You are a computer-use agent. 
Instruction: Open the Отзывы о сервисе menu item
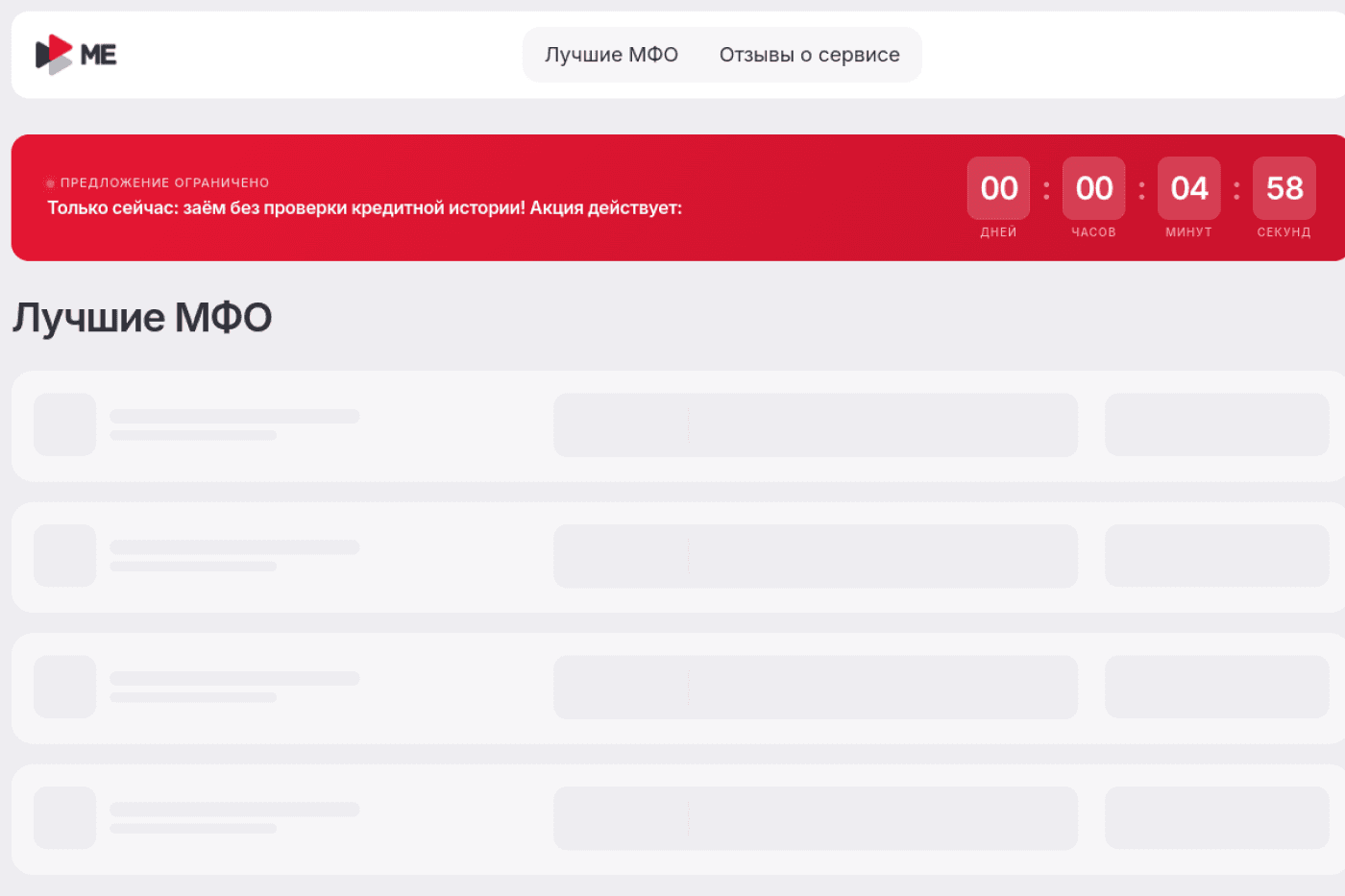tap(810, 55)
